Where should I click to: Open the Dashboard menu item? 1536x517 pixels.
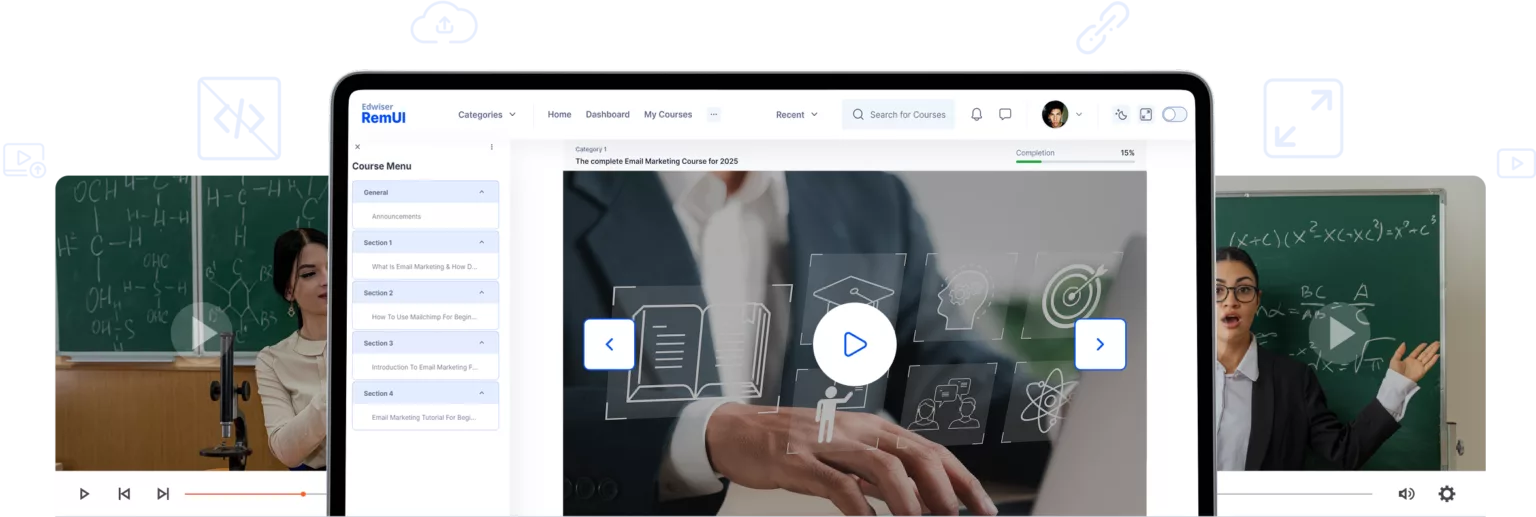(x=608, y=114)
